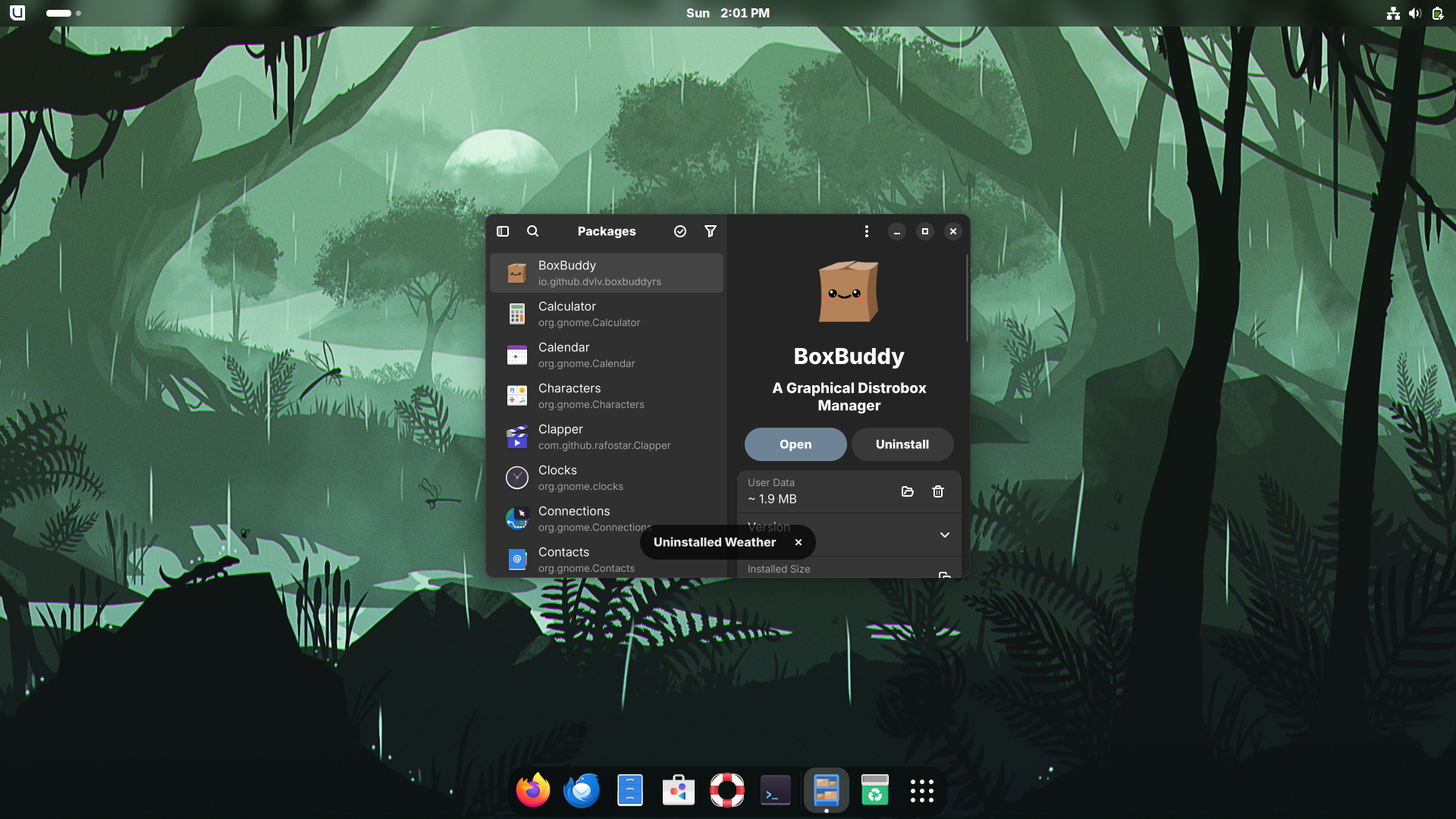The height and width of the screenshot is (819, 1456).
Task: Trash BoxBuddy user data
Action: tap(938, 491)
